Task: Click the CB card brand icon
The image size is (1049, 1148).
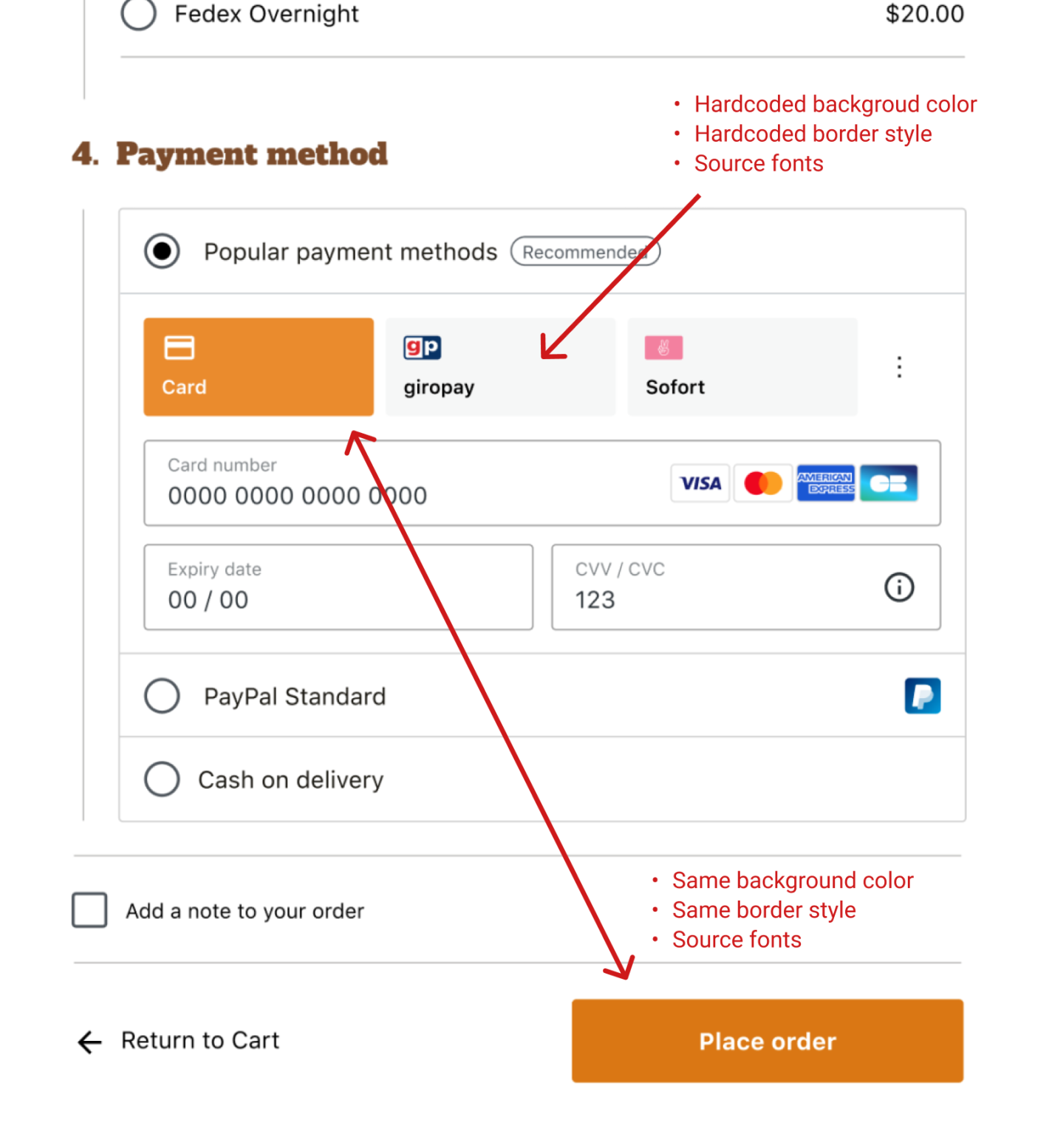Action: [x=889, y=483]
